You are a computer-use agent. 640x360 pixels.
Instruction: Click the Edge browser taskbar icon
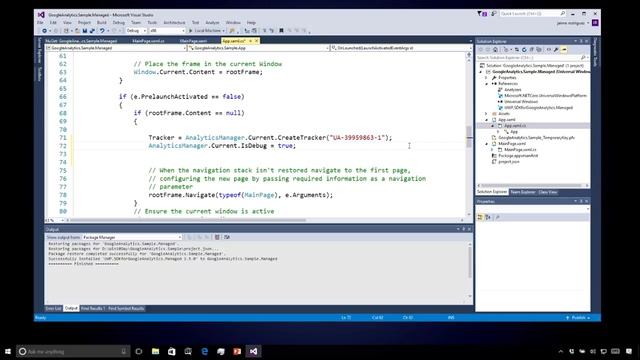pos(204,351)
